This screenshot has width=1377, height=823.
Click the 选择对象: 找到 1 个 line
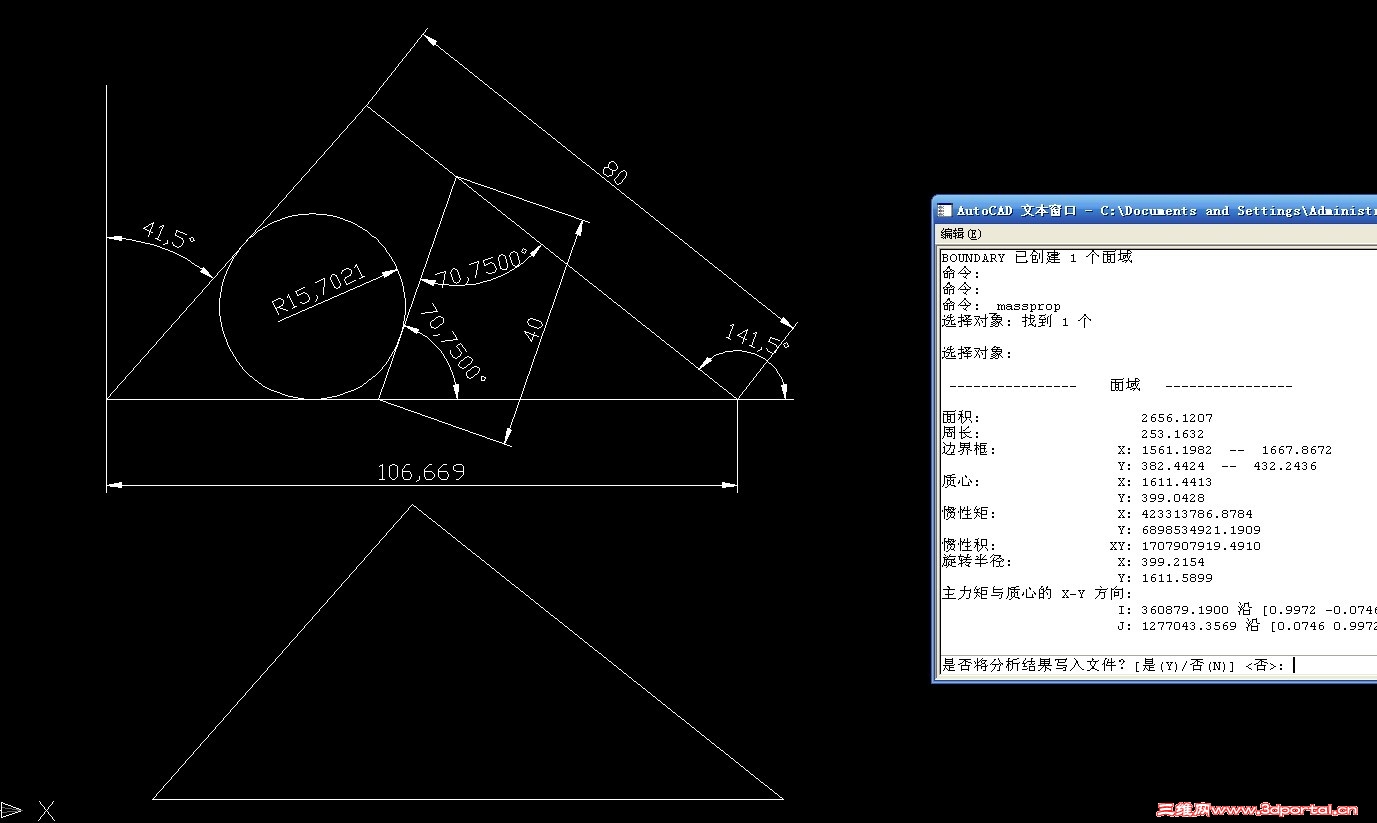click(1017, 322)
